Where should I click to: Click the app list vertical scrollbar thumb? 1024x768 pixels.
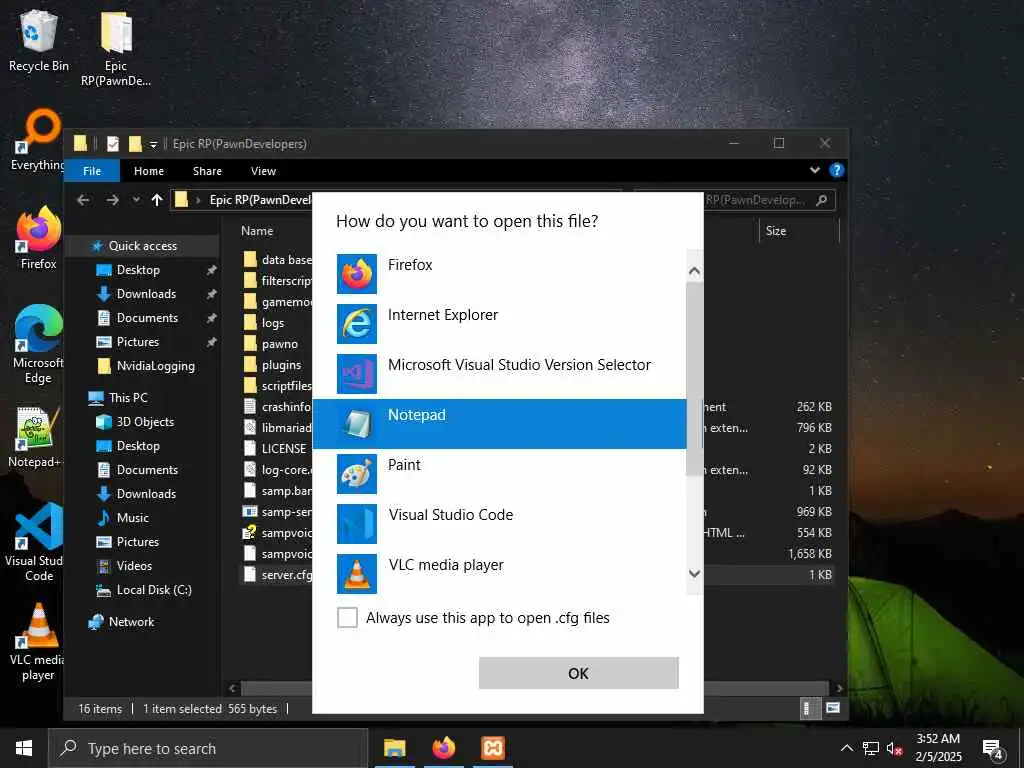[695, 379]
